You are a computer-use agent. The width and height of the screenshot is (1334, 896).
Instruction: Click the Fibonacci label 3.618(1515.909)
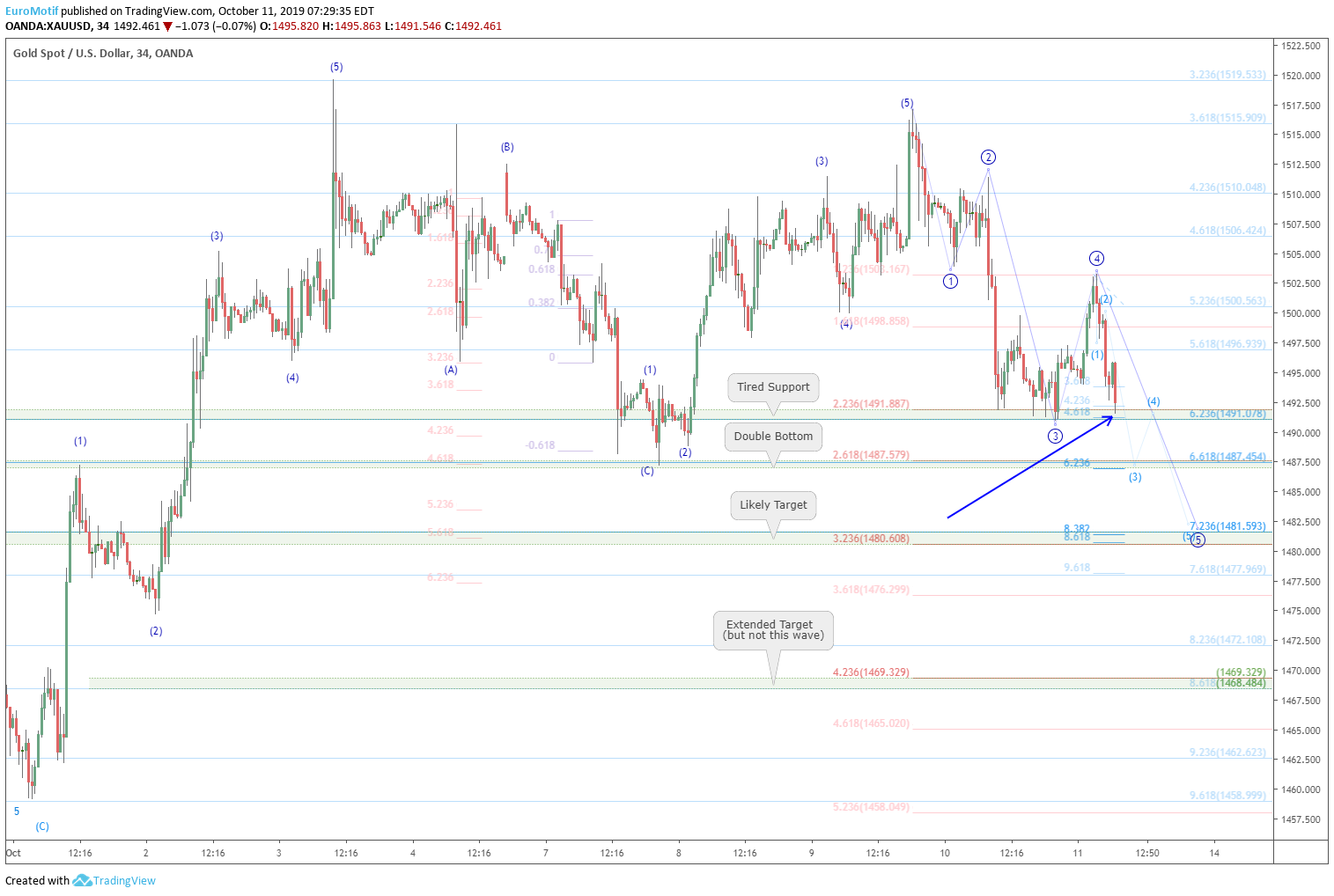click(1227, 118)
